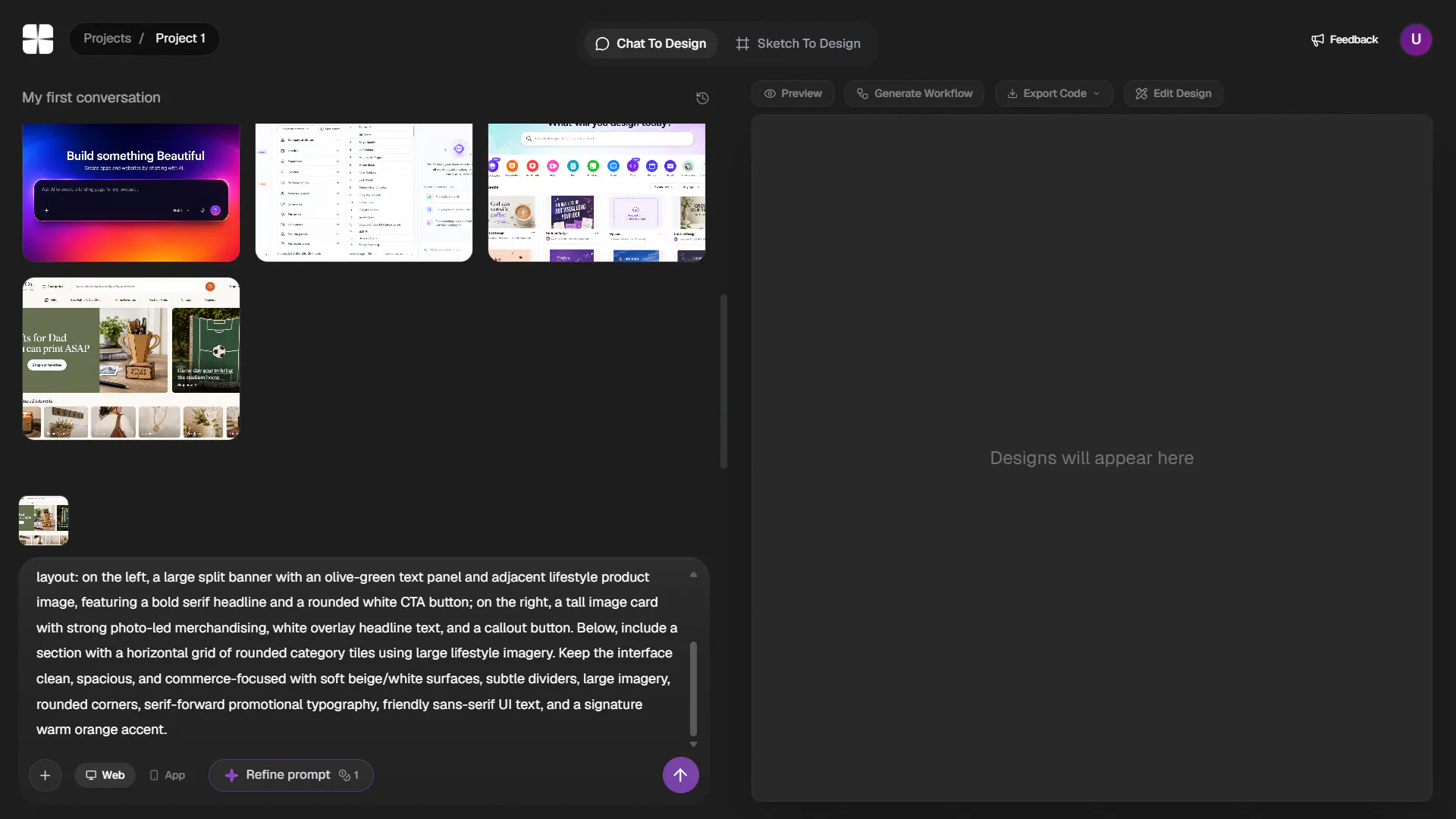Click the conversation panel scrollbar
This screenshot has width=1456, height=819.
[x=723, y=381]
